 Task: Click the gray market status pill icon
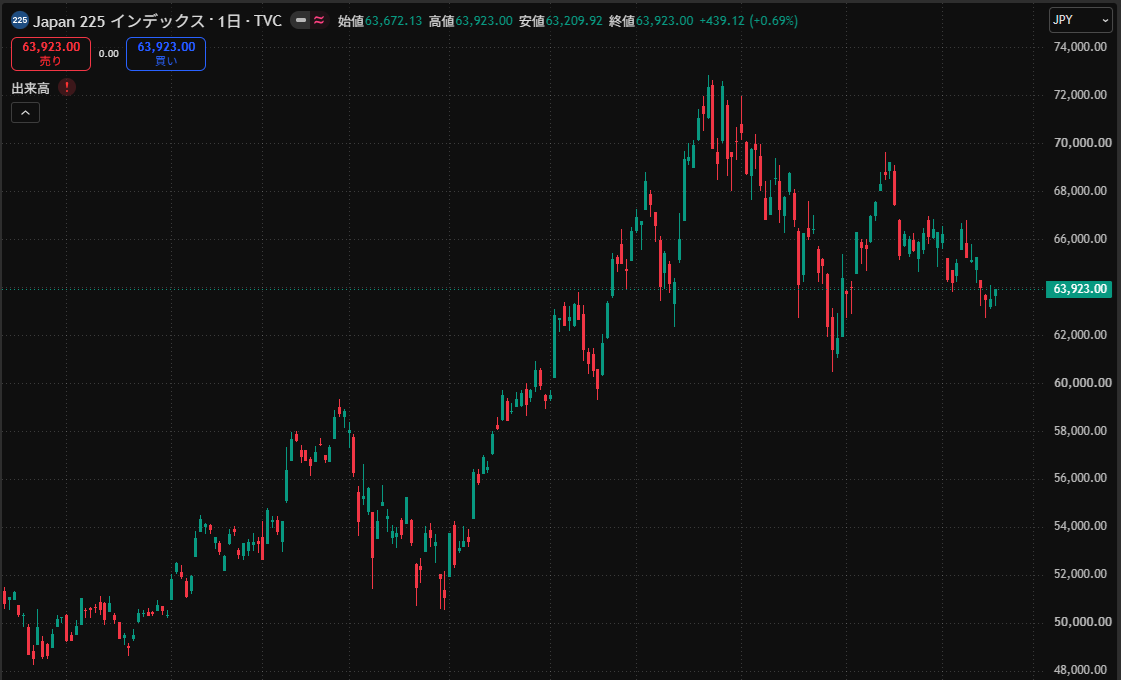click(301, 21)
